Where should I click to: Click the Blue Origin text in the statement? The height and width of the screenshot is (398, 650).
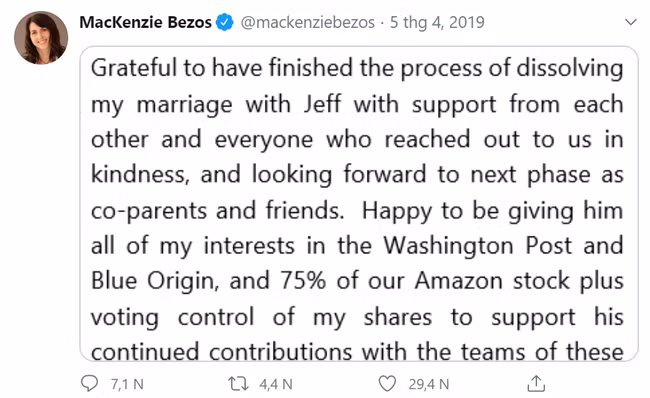click(153, 281)
